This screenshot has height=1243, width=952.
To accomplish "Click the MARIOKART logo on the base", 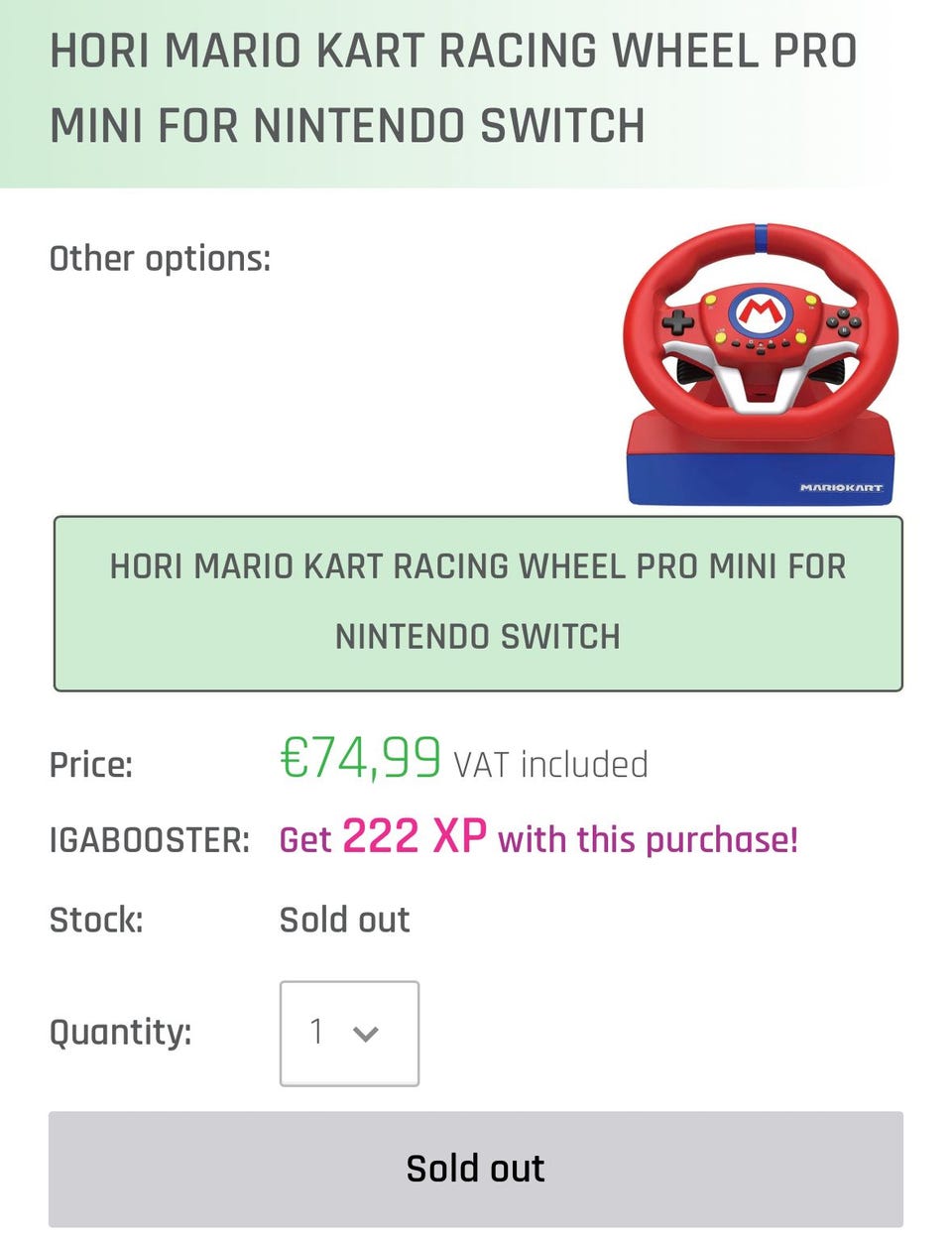I will [841, 488].
